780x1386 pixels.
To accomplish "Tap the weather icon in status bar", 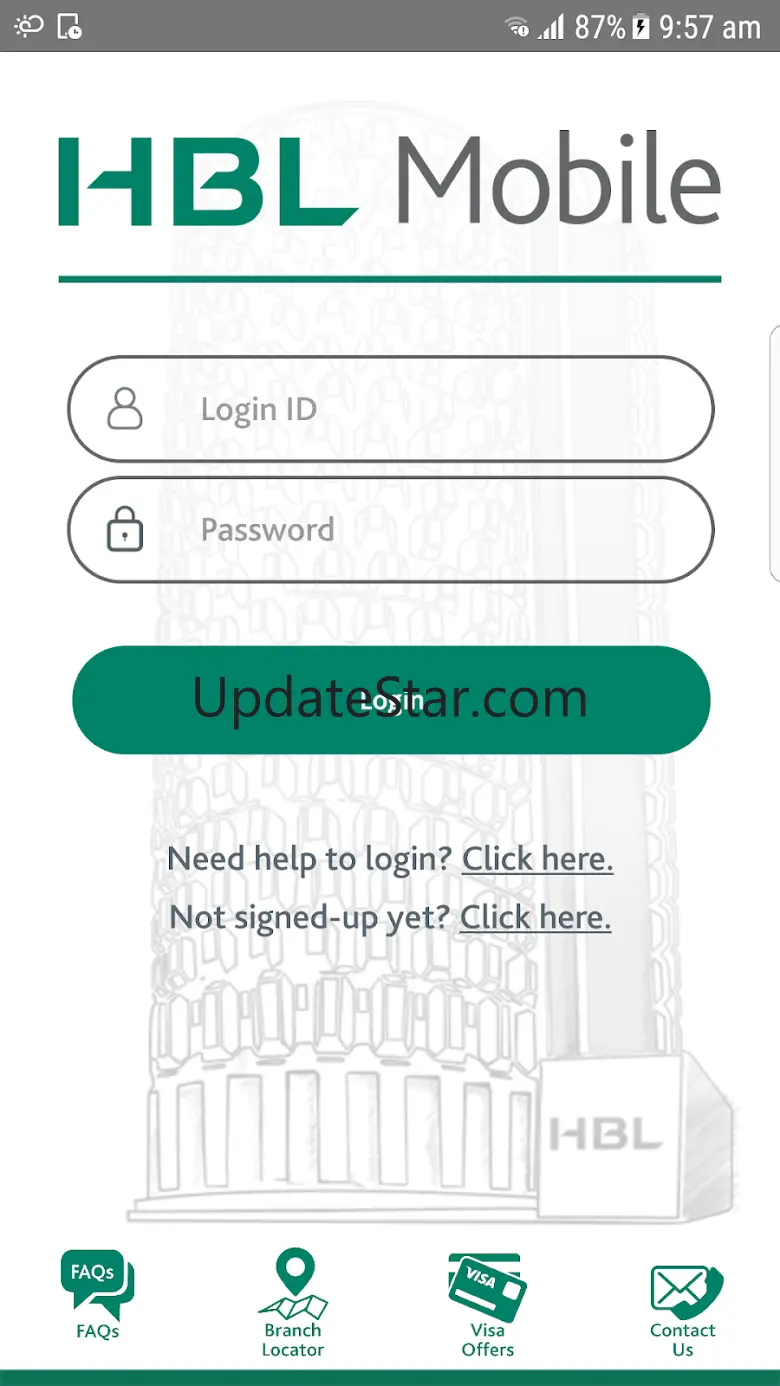I will point(29,26).
